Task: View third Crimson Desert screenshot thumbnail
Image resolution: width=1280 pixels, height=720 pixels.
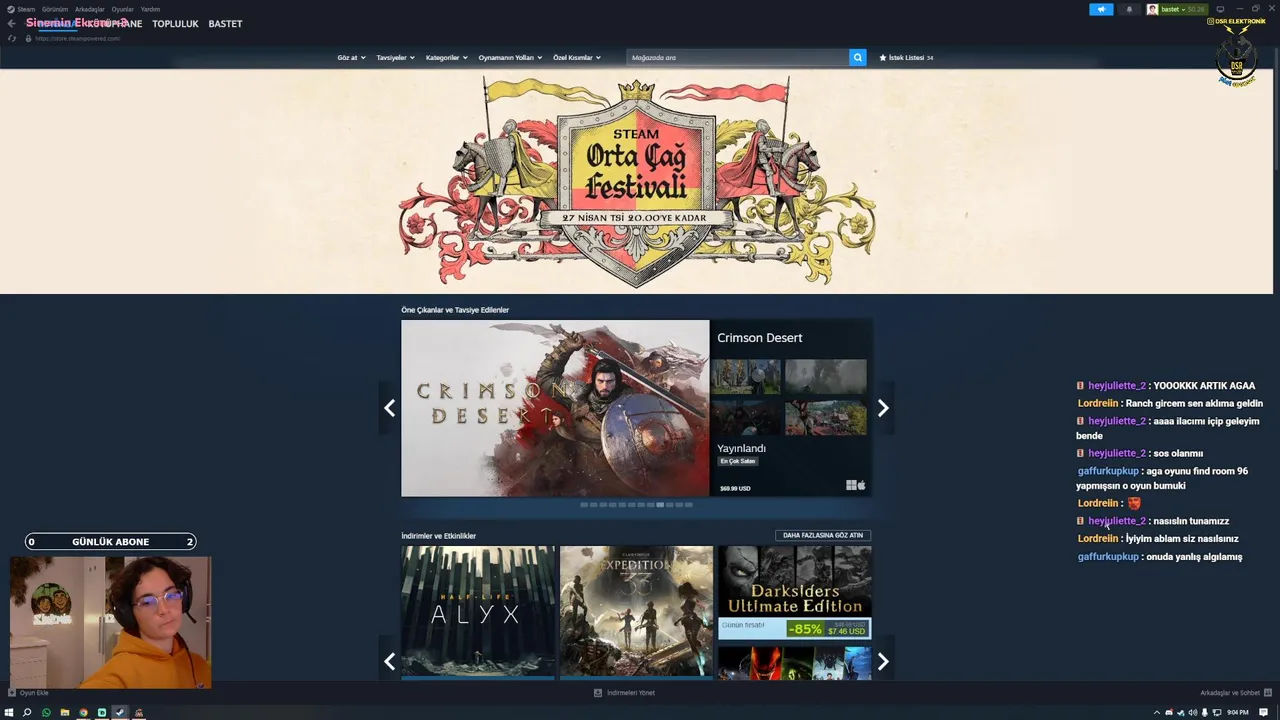Action: [746, 418]
